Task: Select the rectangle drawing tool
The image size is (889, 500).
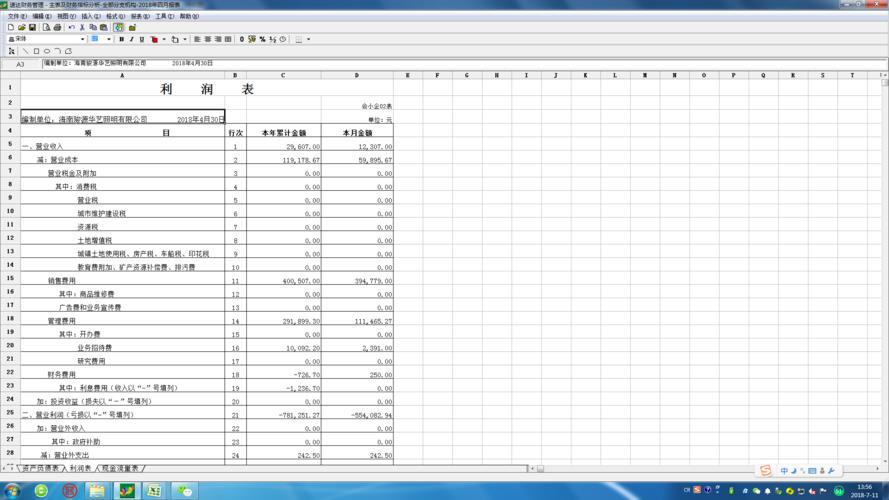Action: pyautogui.click(x=36, y=51)
